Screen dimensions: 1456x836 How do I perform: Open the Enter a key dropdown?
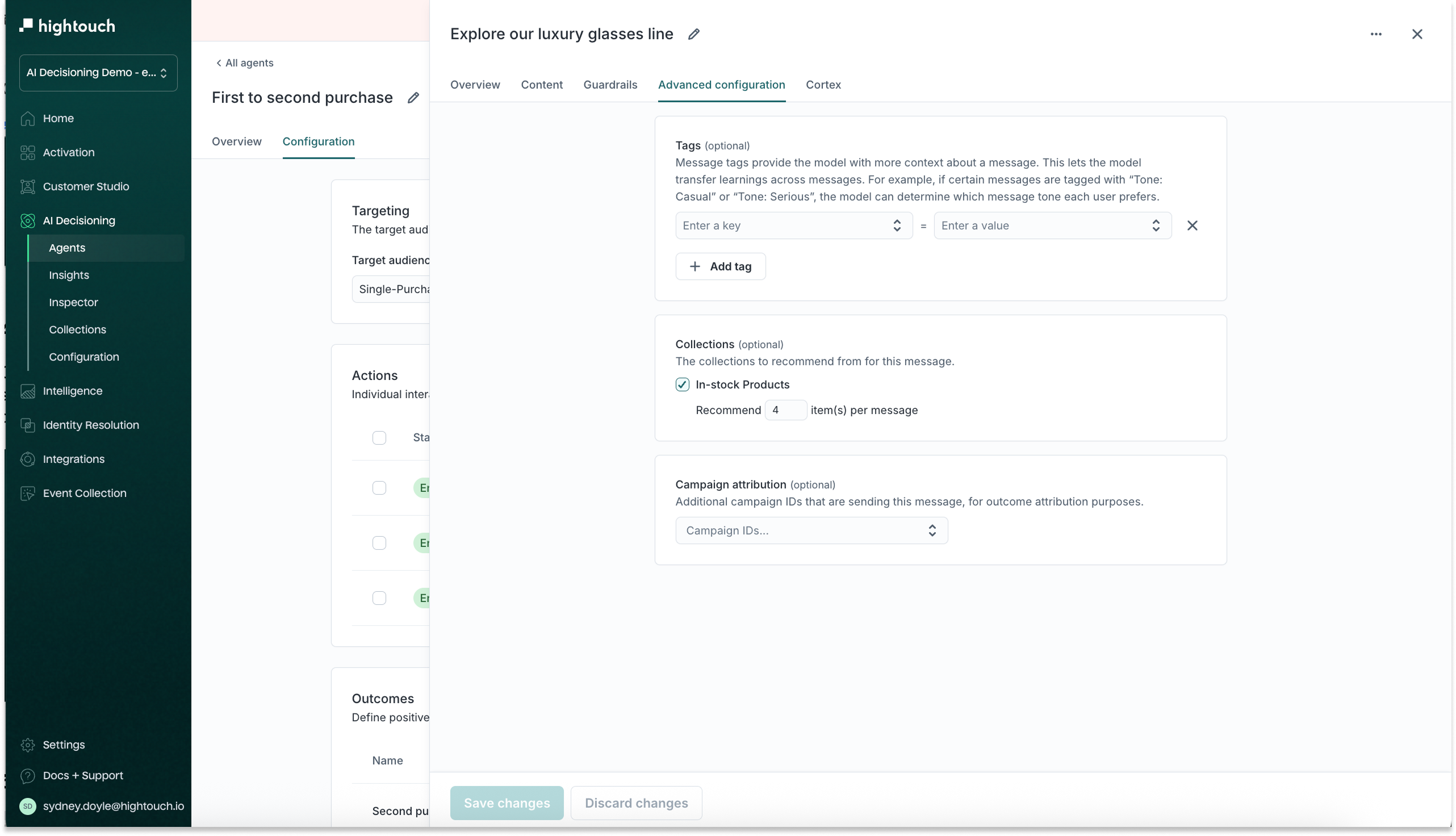point(793,225)
